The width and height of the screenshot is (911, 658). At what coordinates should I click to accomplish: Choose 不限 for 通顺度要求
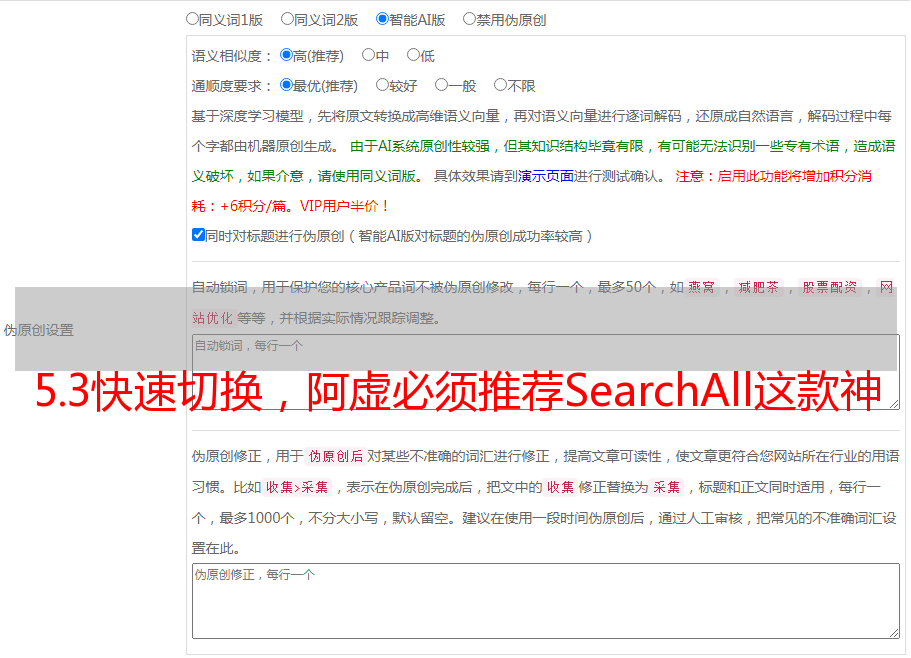(x=500, y=85)
